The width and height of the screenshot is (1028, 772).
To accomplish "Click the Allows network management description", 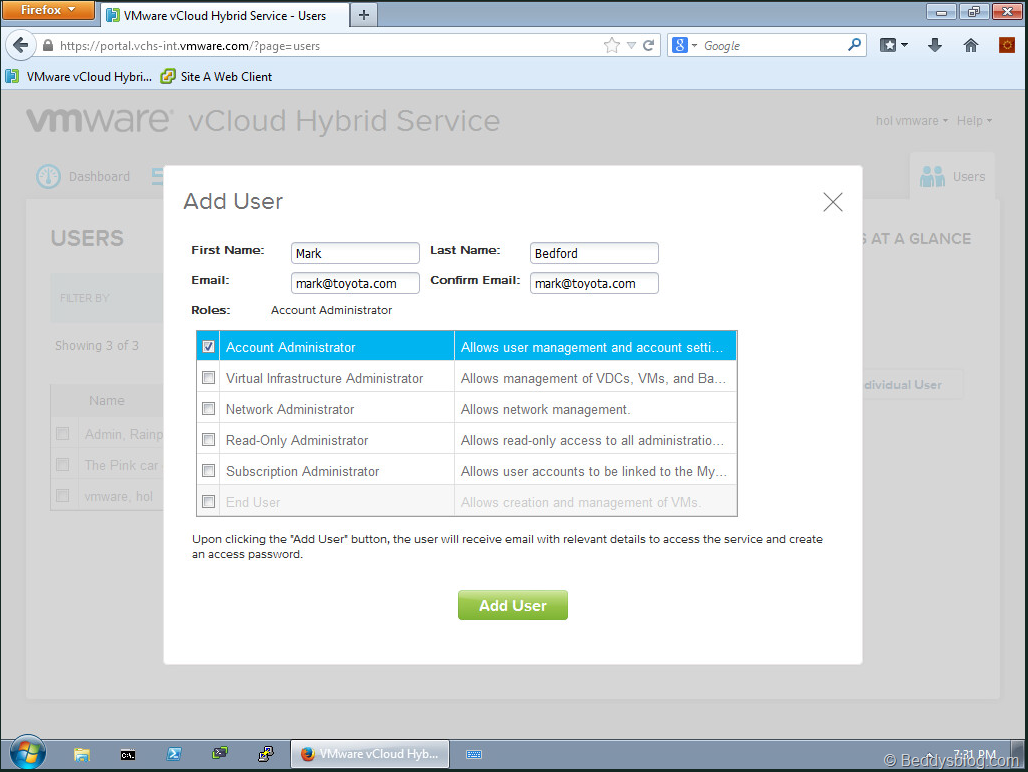I will (545, 409).
